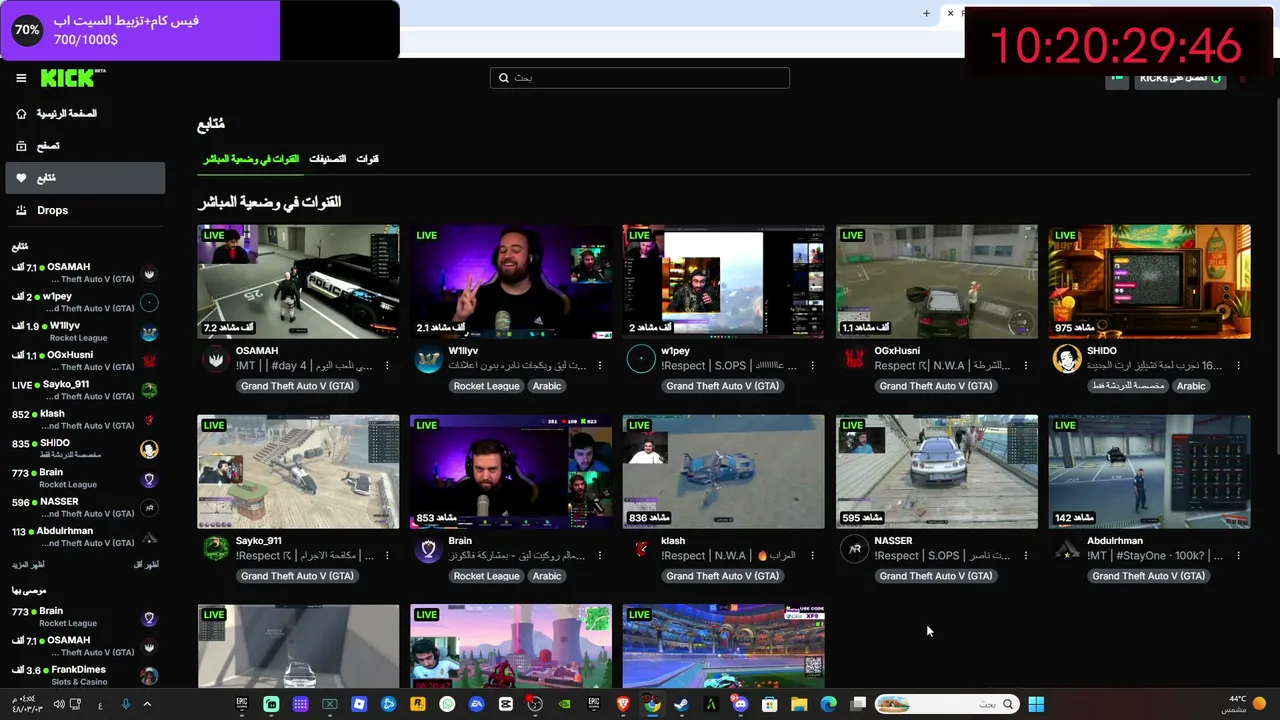This screenshot has height=720, width=1280.
Task: Open options menu for OSAMAH stream
Action: 387,366
